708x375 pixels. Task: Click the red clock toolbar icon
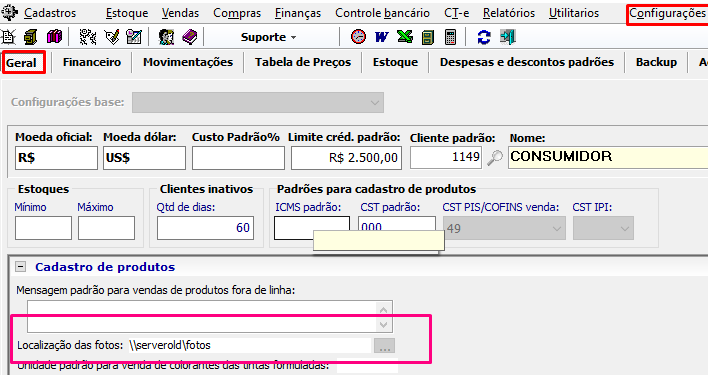(x=359, y=37)
